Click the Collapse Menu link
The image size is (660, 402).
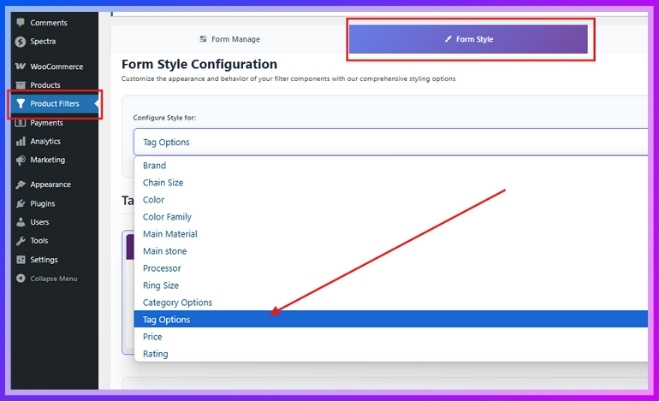(x=53, y=278)
